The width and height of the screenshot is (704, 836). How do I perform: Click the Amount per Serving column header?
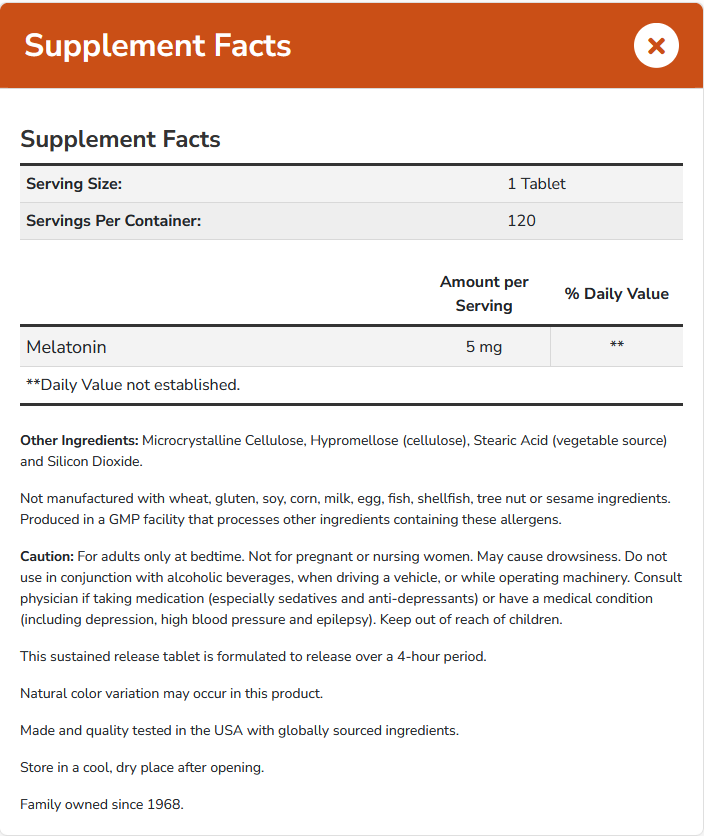pos(484,294)
